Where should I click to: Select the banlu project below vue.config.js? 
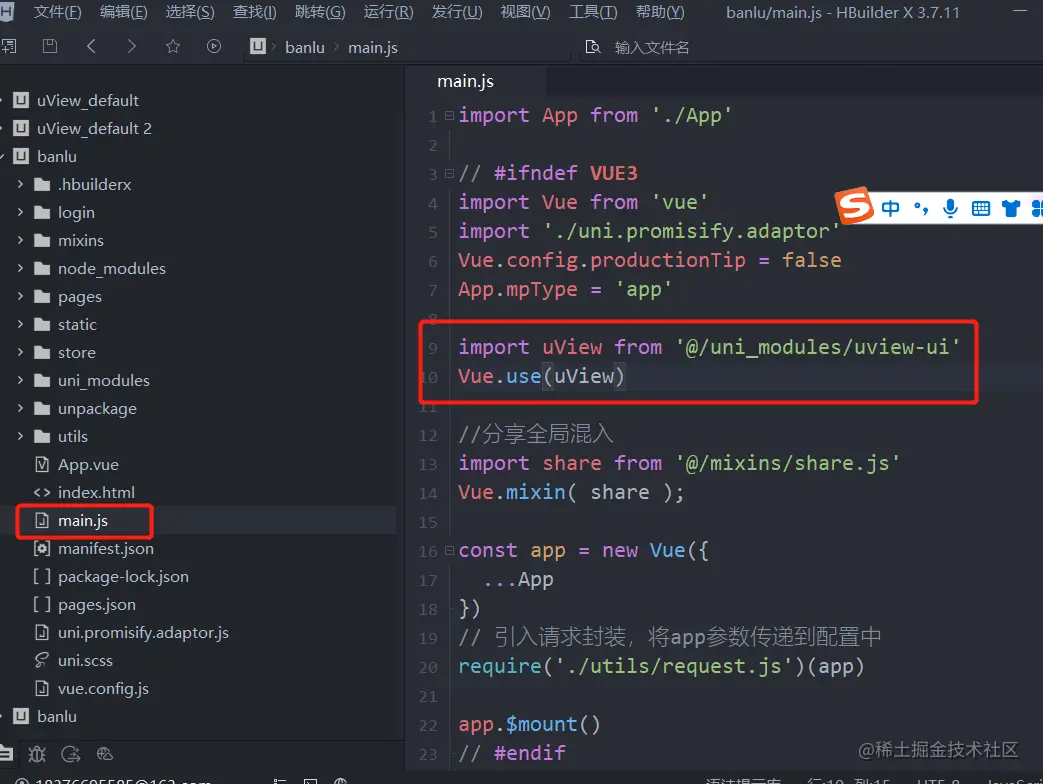click(57, 716)
